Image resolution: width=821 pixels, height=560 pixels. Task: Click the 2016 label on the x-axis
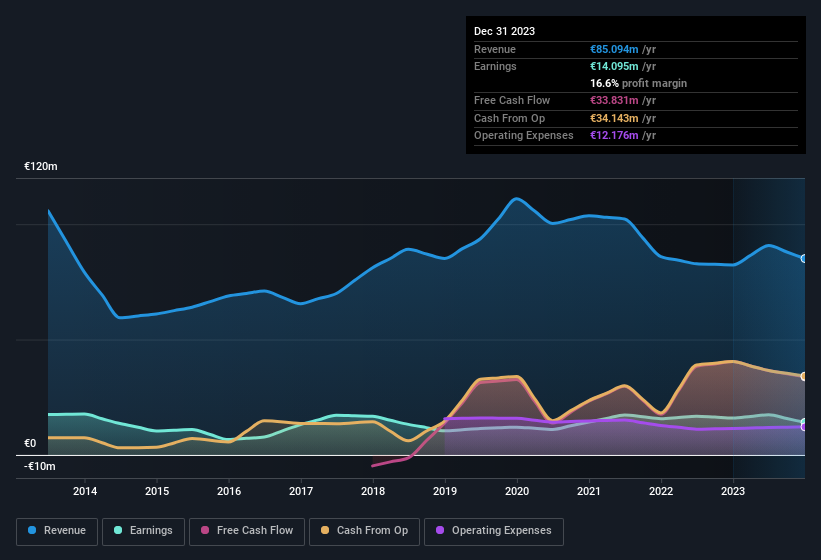(229, 491)
